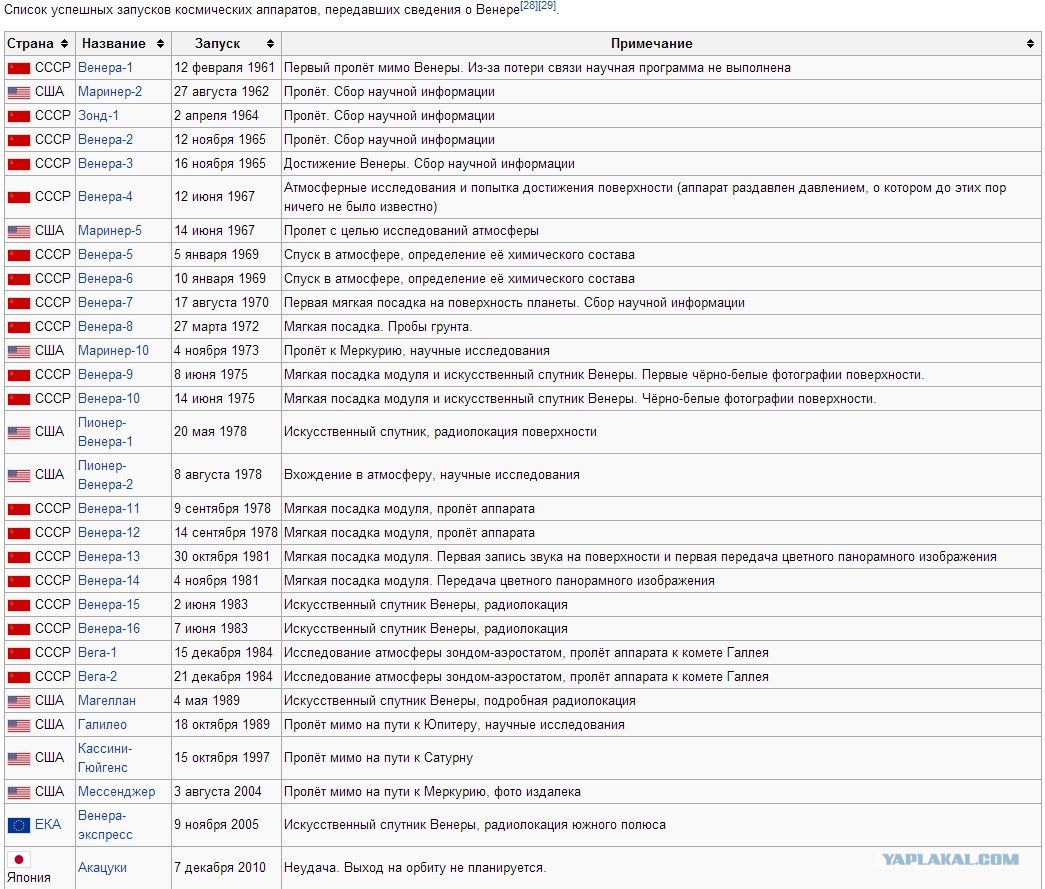The image size is (1045, 889).
Task: Select the date 12 февраля 1961
Action: (225, 67)
